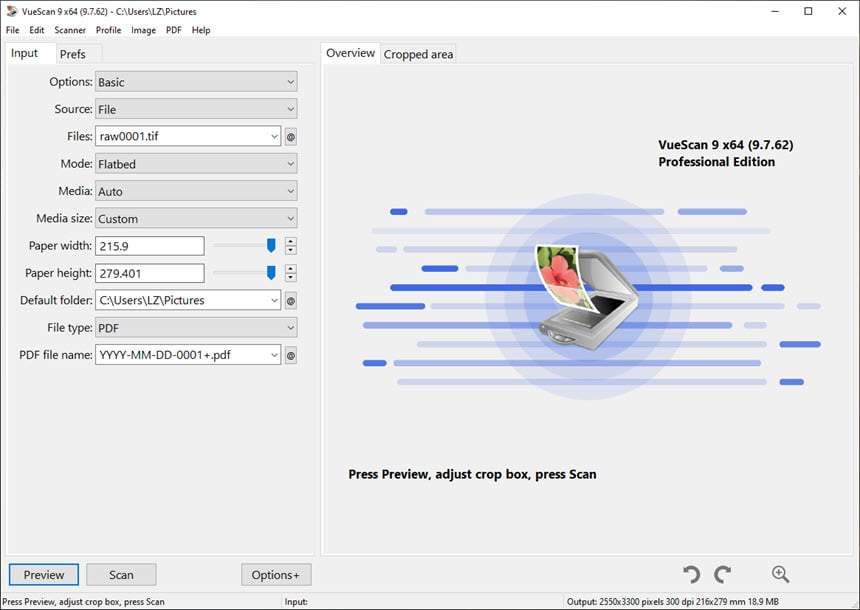Click the @ icon next to PDF file name

pyautogui.click(x=291, y=355)
